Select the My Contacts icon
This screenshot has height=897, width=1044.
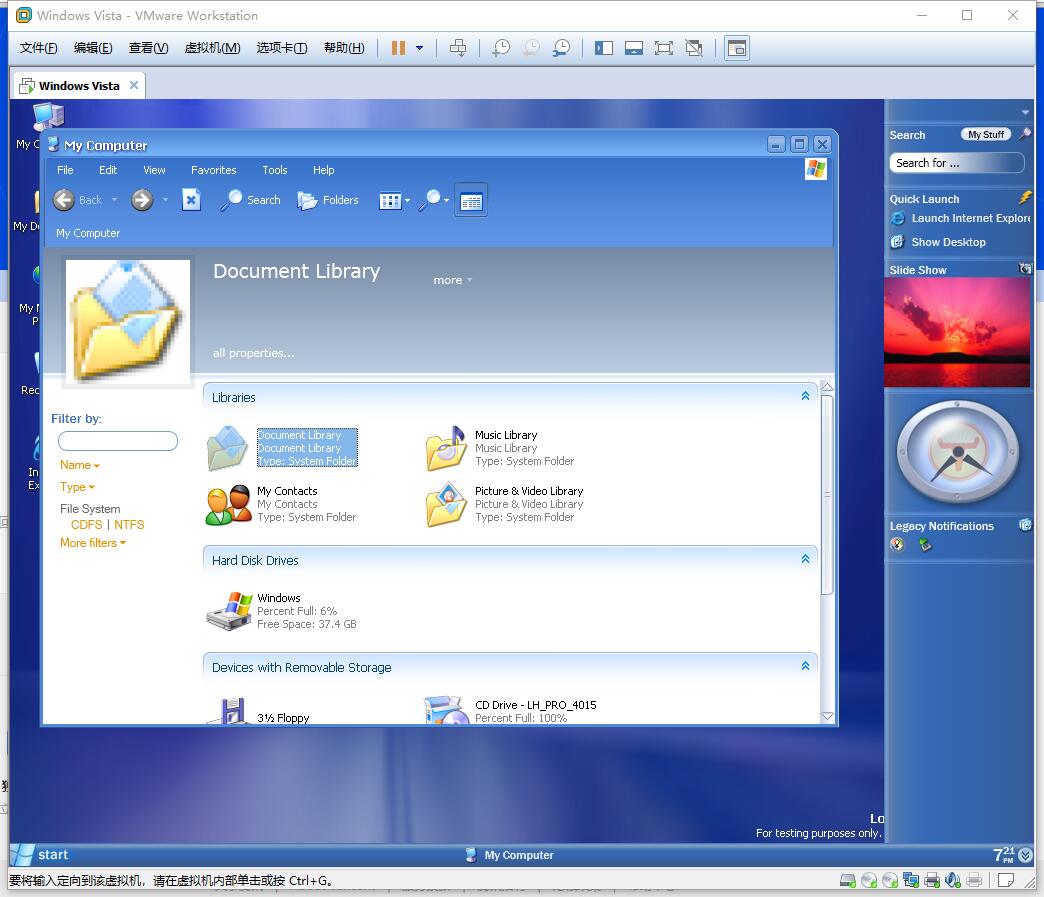pyautogui.click(x=228, y=504)
